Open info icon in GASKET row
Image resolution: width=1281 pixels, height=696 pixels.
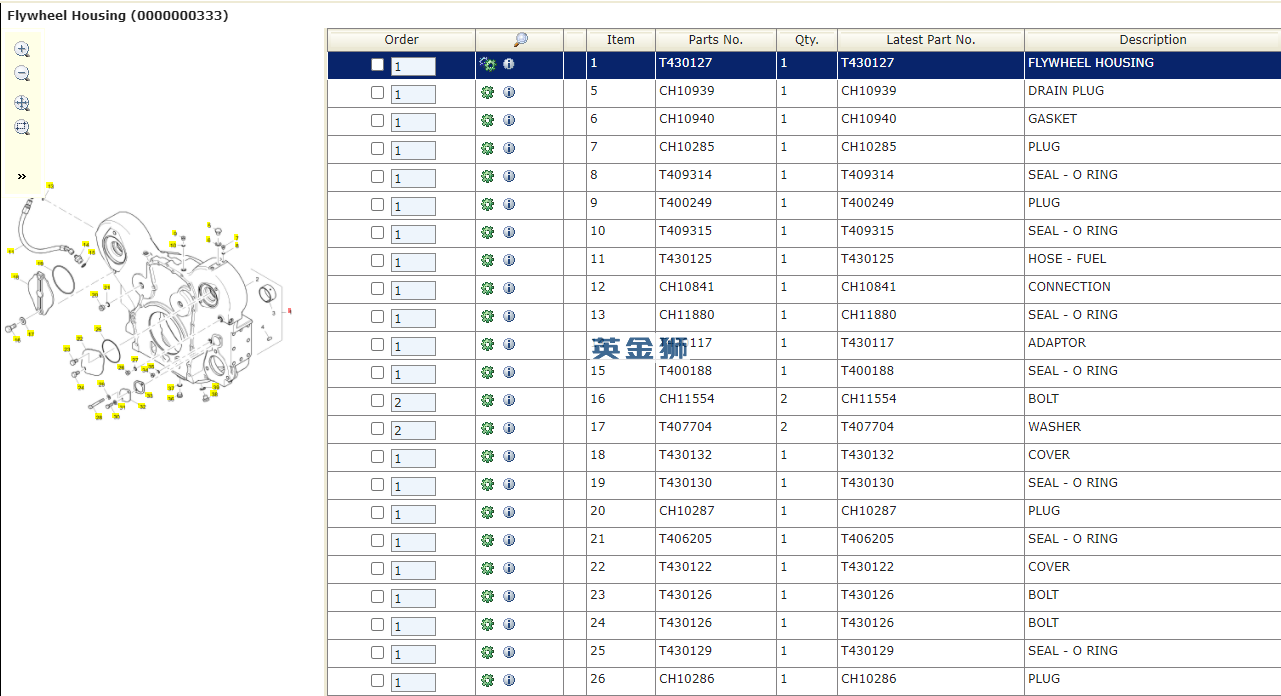pos(509,120)
